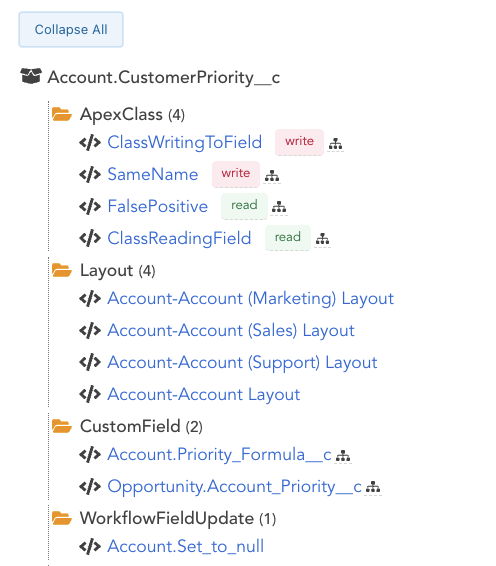Click hierarchy icon next to FalsePositive
496x566 pixels.
click(x=279, y=207)
